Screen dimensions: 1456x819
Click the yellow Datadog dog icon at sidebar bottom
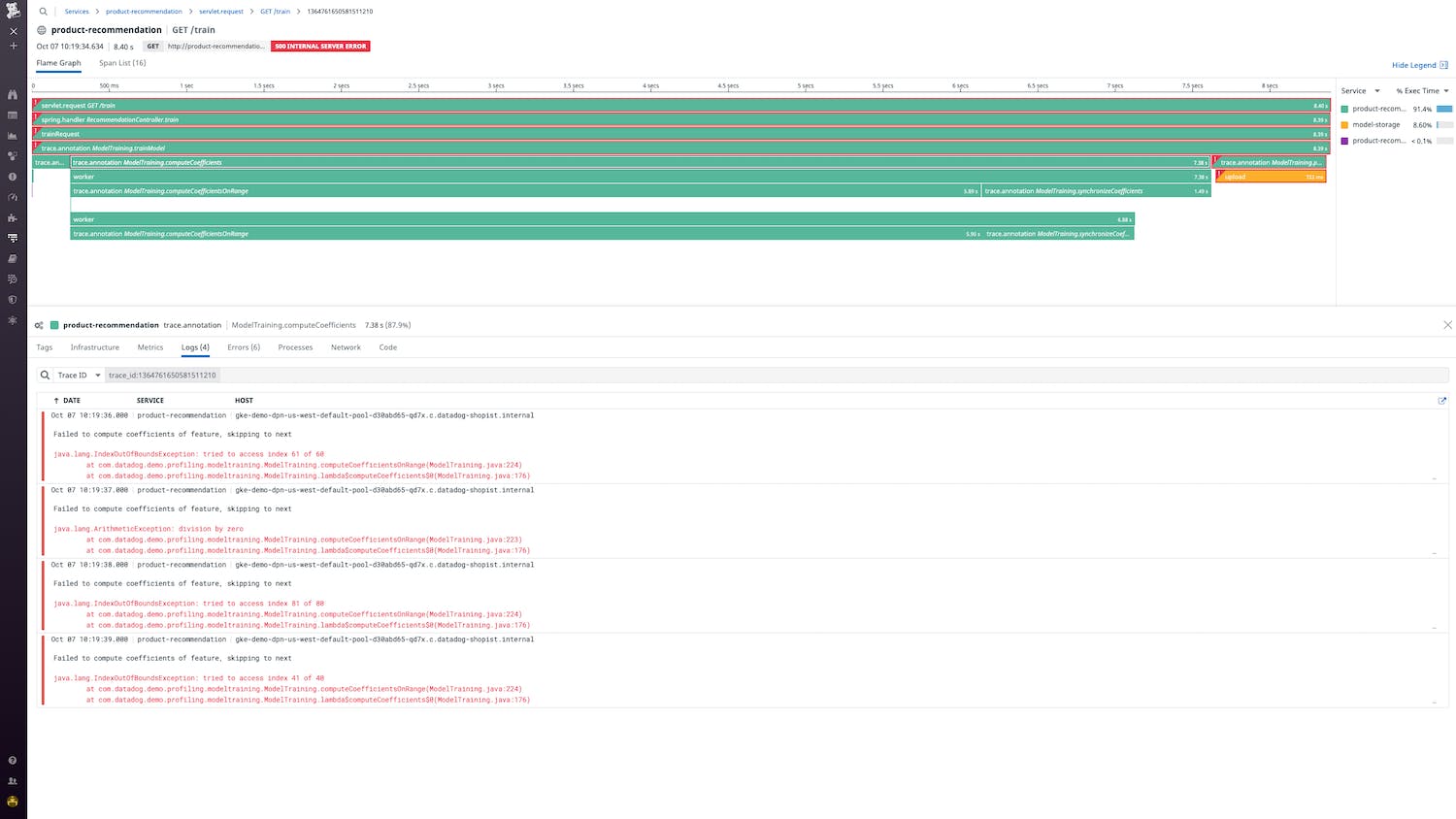(13, 802)
